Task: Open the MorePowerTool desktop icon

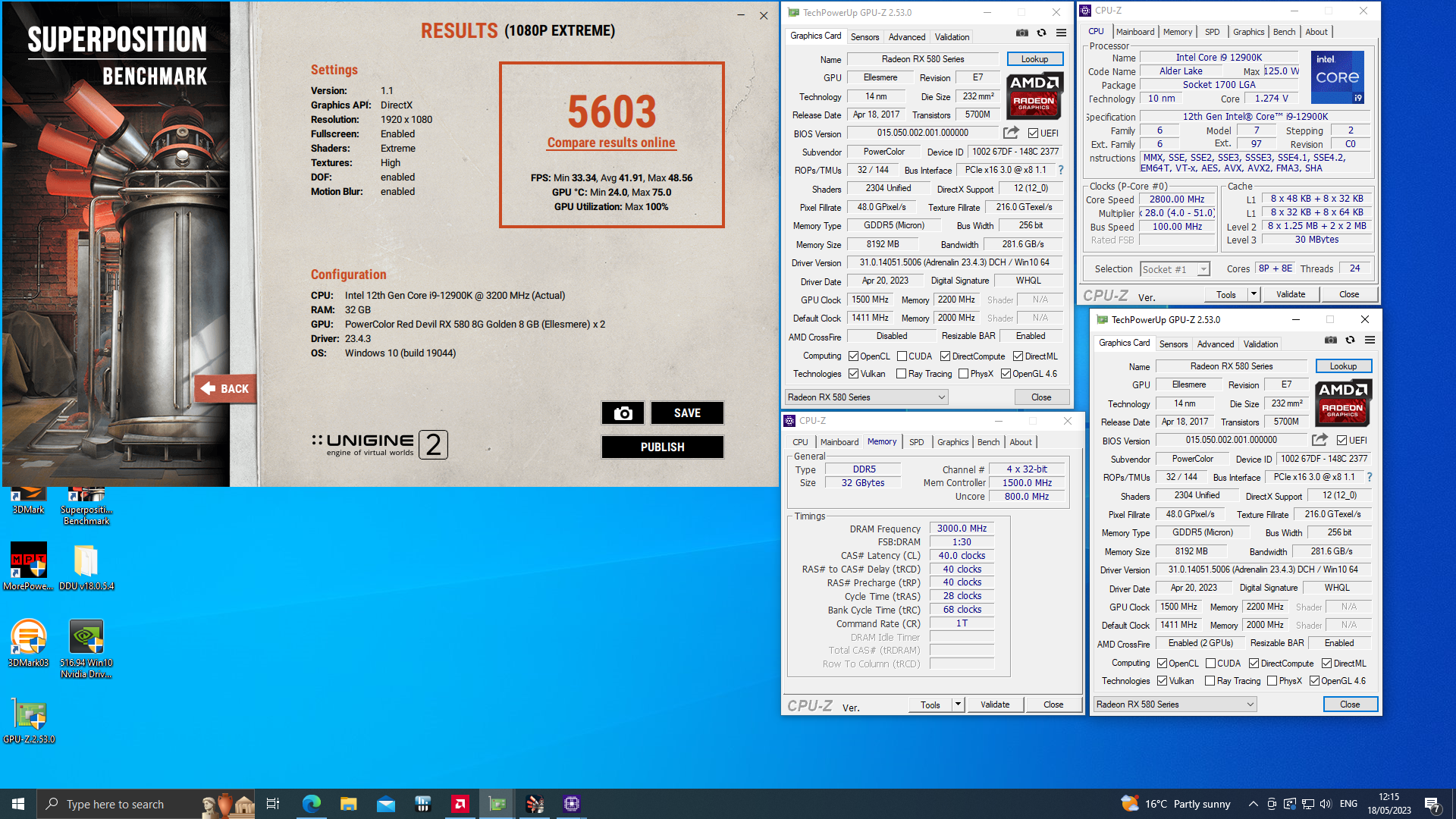Action: click(x=29, y=566)
